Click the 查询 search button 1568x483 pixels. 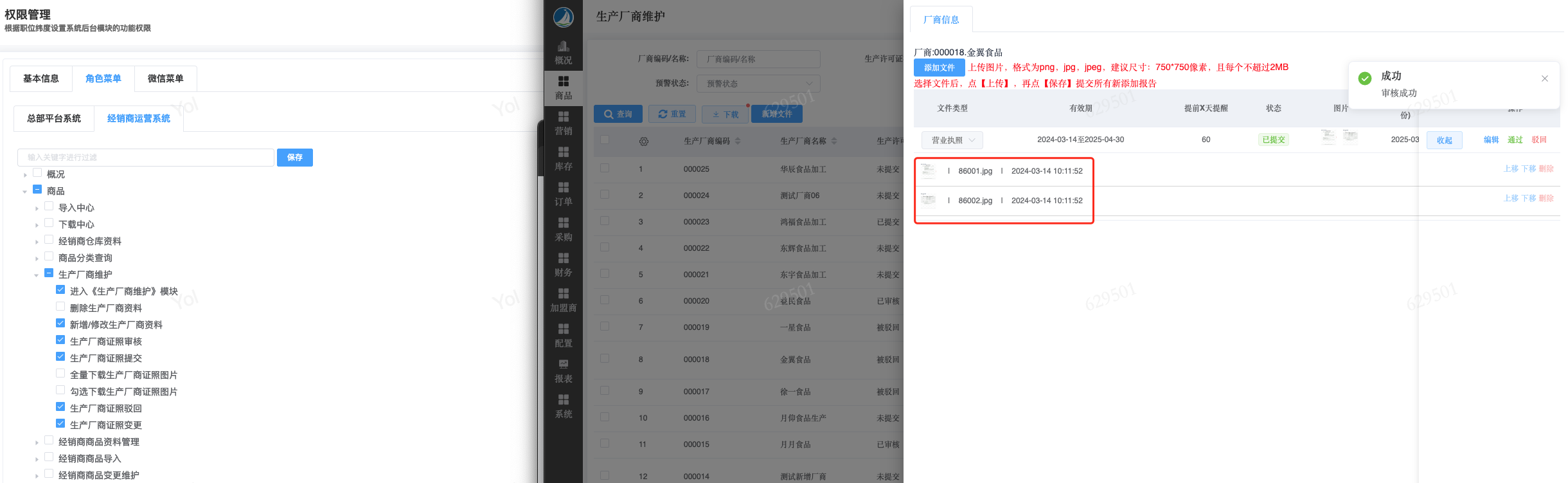(x=618, y=114)
